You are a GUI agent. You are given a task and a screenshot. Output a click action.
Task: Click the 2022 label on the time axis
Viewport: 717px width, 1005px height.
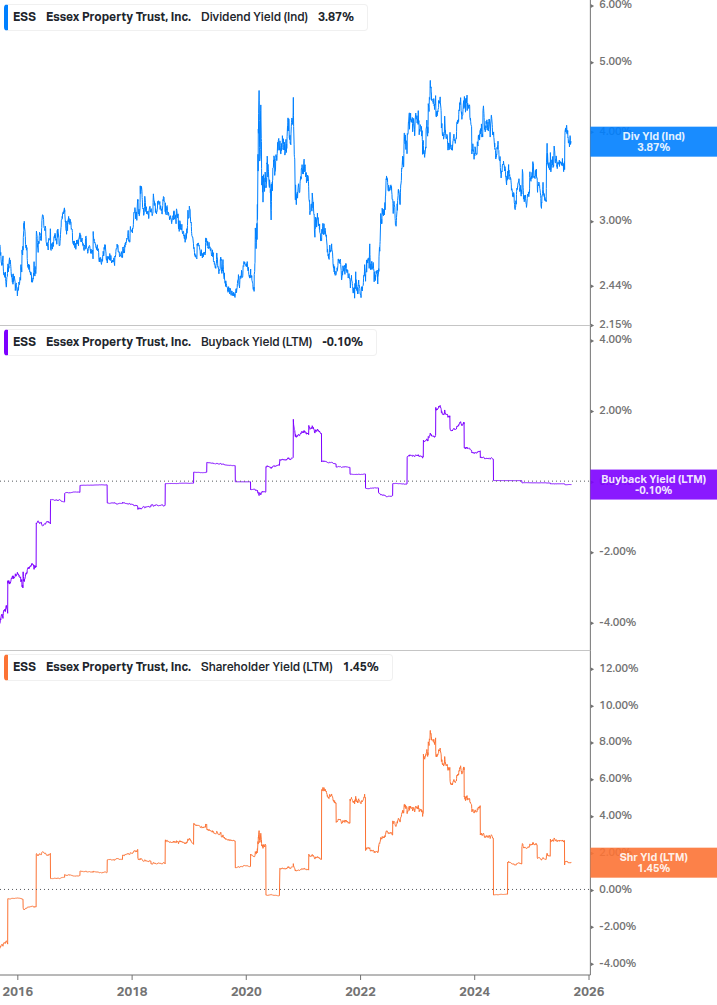(360, 992)
